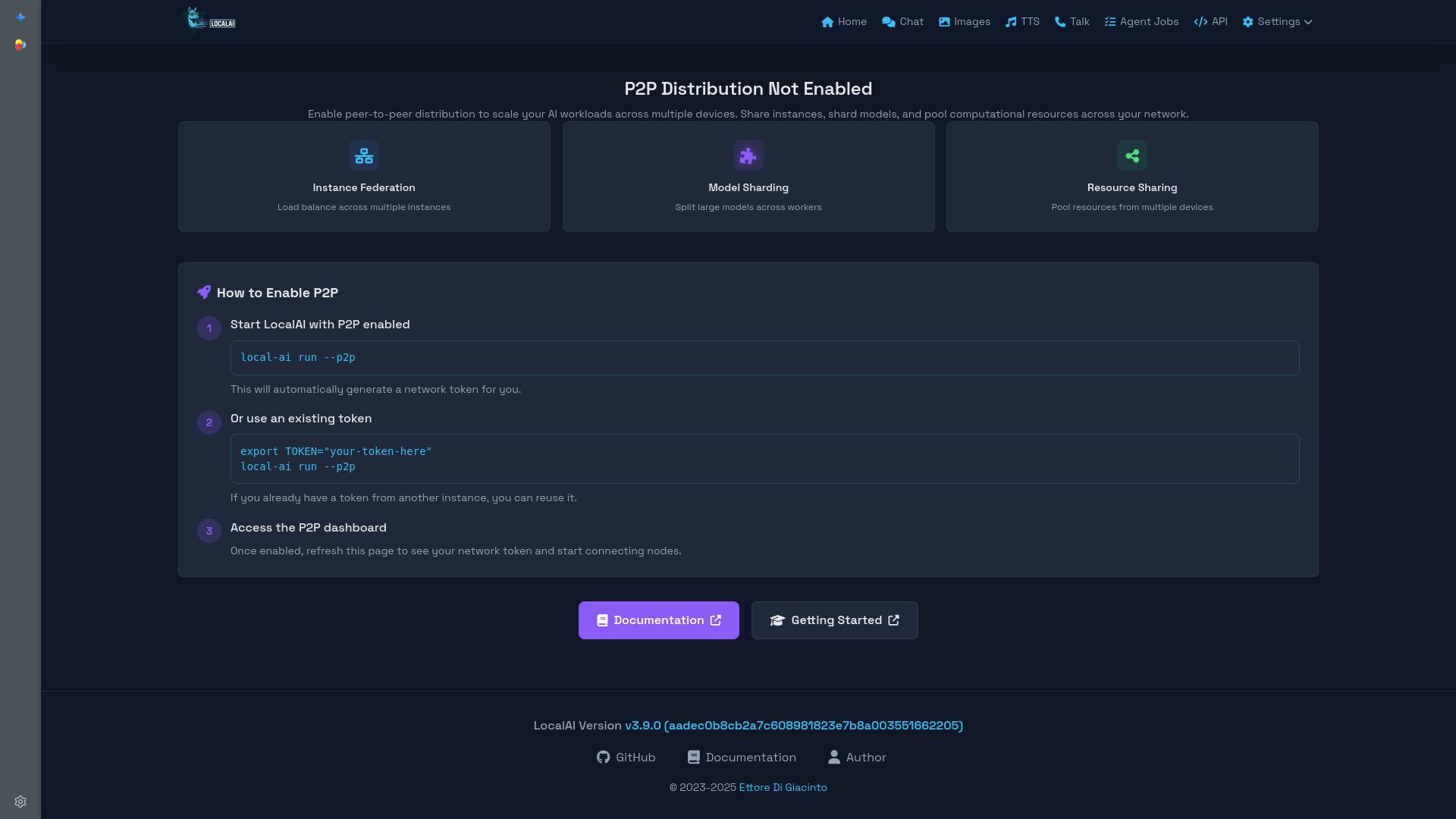The width and height of the screenshot is (1456, 819).
Task: Click the external link icon on Getting Started
Action: click(x=894, y=620)
